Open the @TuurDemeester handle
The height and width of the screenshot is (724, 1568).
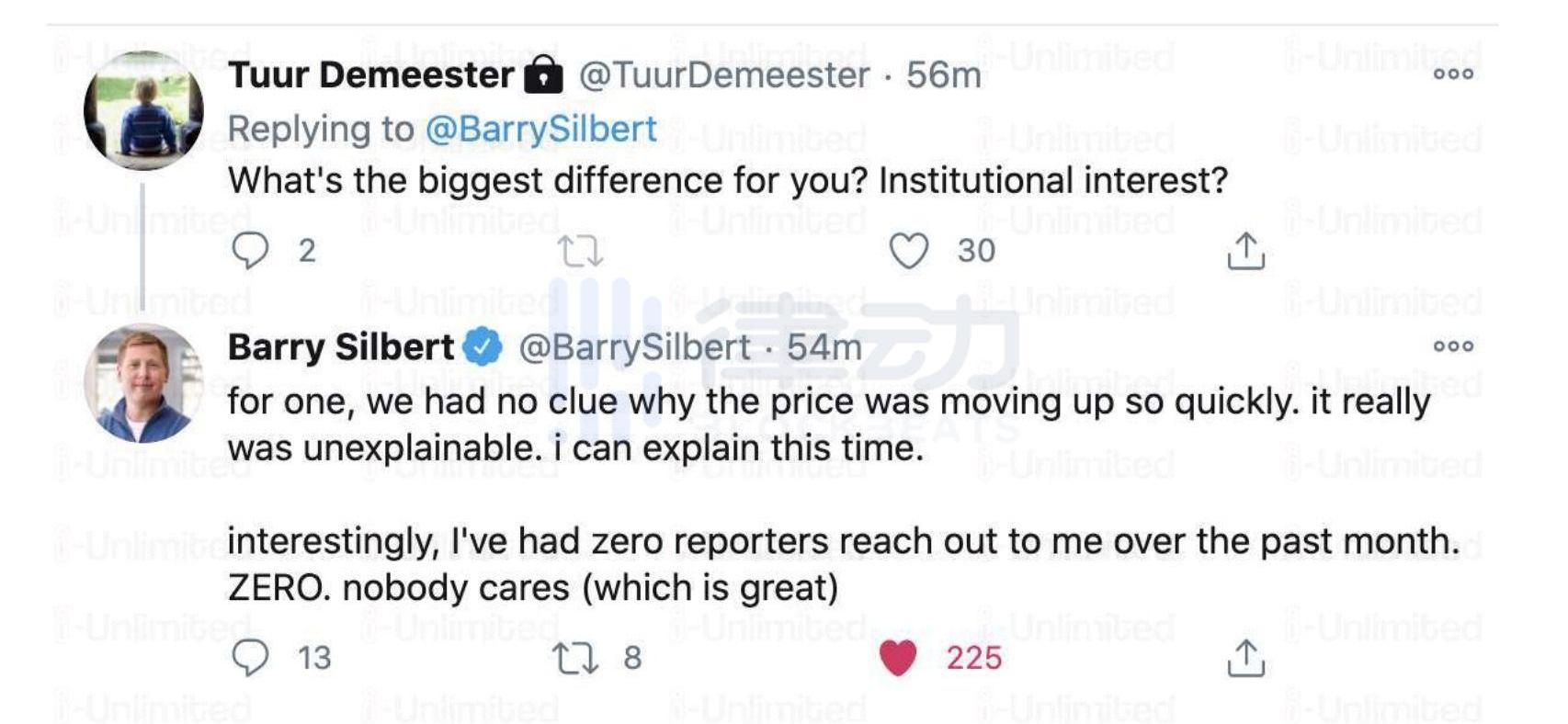coord(723,75)
